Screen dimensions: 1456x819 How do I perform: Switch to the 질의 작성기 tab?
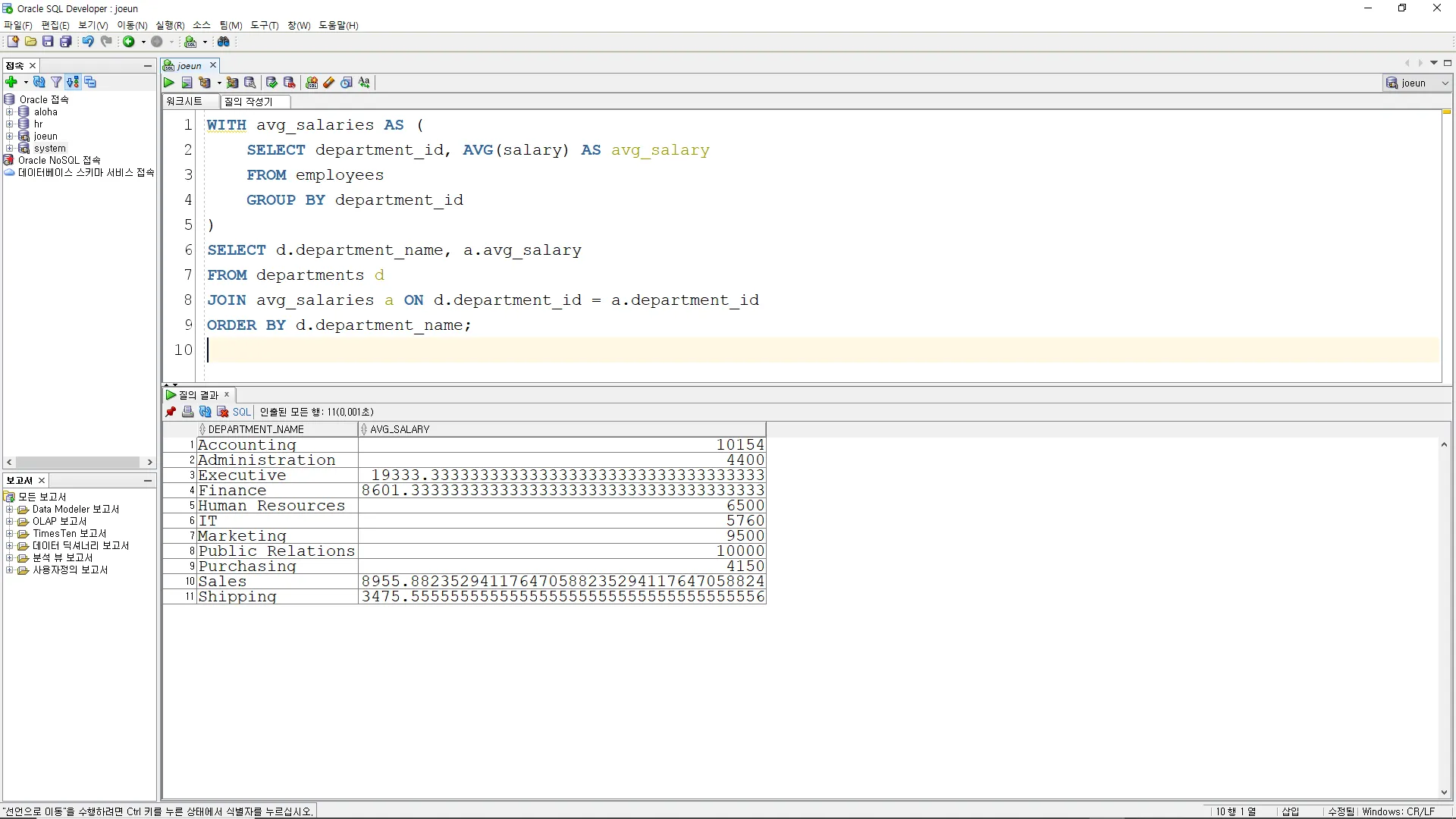coord(249,101)
